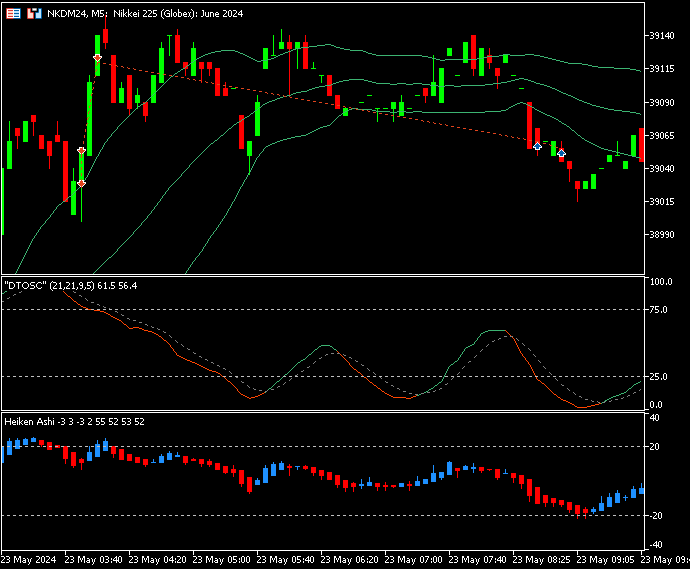Click the -40 label on Heiken Ashi scale
Image resolution: width=690 pixels, height=569 pixels.
coord(655,545)
